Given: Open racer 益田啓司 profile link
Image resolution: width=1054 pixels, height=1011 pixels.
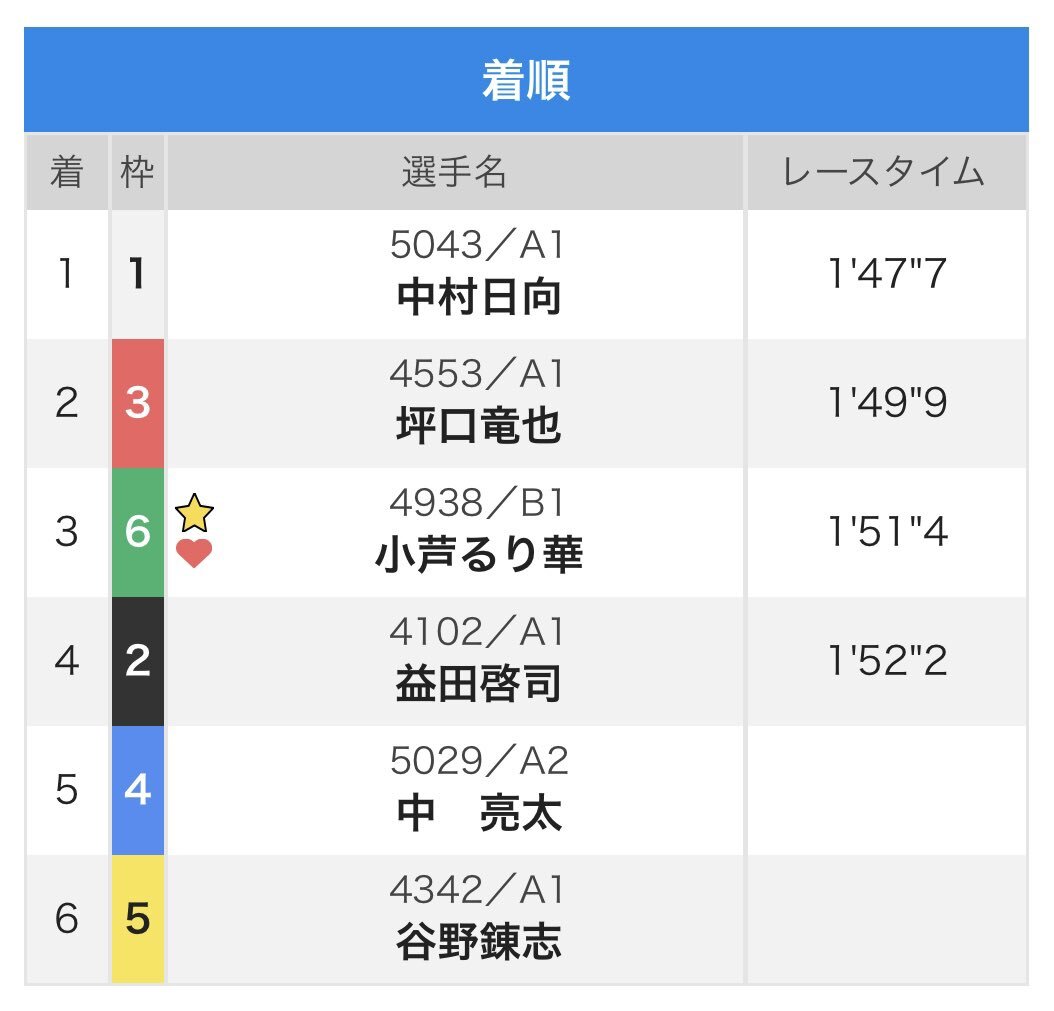Looking at the screenshot, I should coord(479,684).
